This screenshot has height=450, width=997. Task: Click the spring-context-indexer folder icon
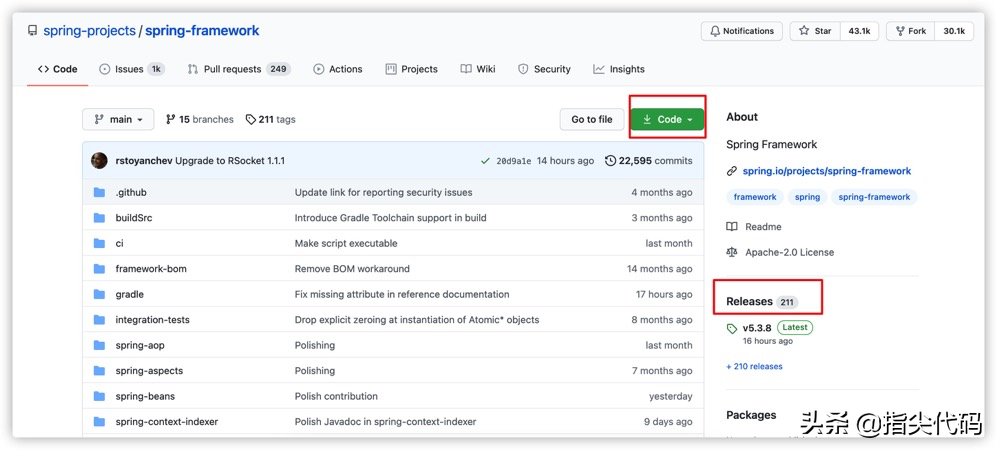[x=99, y=421]
